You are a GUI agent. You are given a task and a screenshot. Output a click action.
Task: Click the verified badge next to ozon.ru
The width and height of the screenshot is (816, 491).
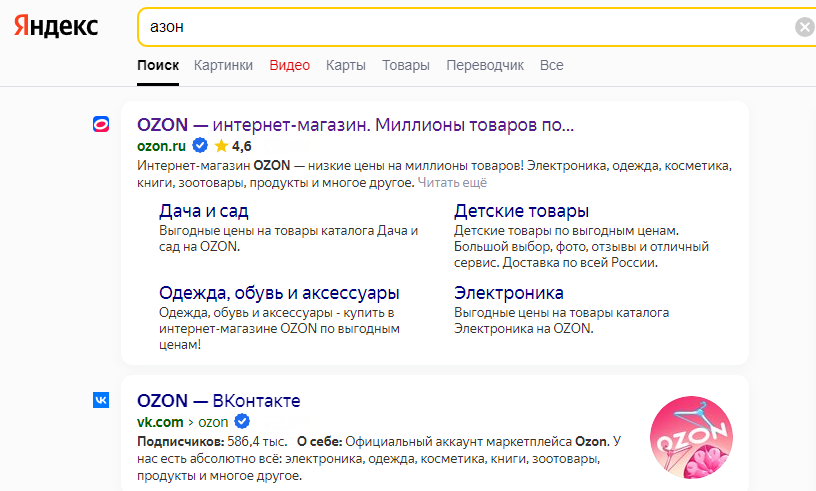(x=200, y=145)
